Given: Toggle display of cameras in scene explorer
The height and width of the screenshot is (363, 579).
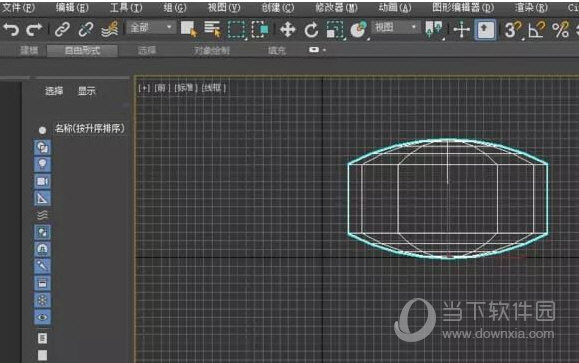Looking at the screenshot, I should [42, 181].
